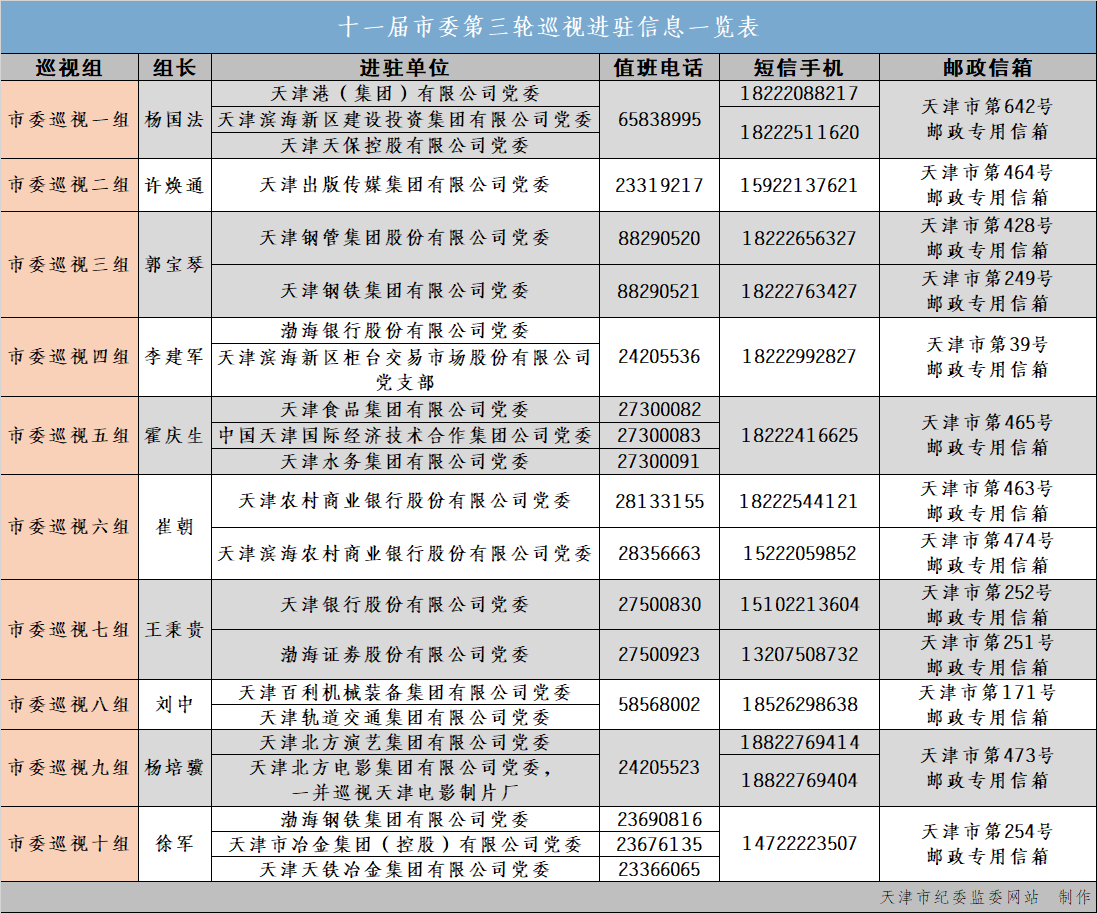Click 天津出版传媒集团有限公司党委
This screenshot has width=1097, height=913.
click(x=405, y=185)
